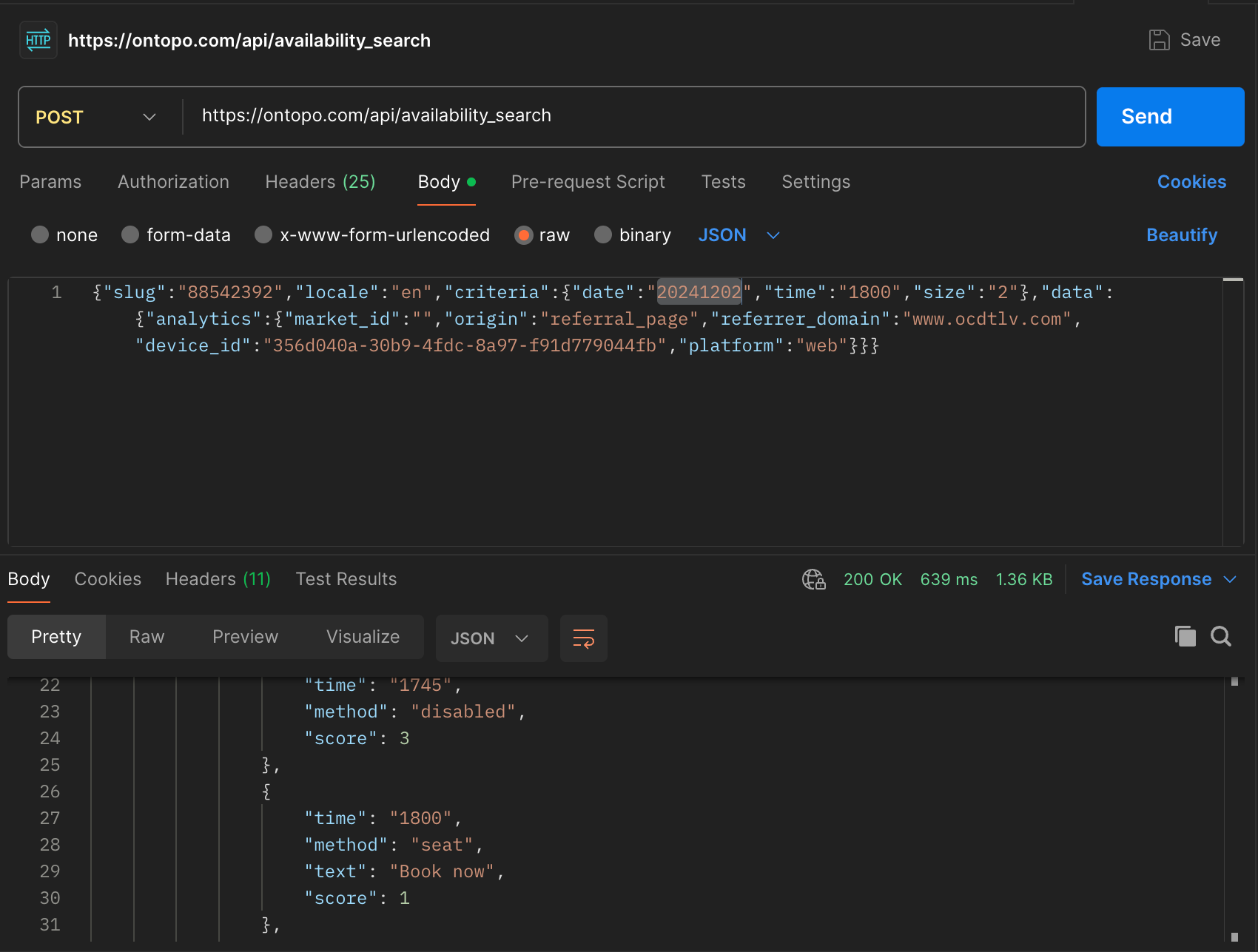Select the request Body tab
The height and width of the screenshot is (952, 1258).
(x=446, y=182)
